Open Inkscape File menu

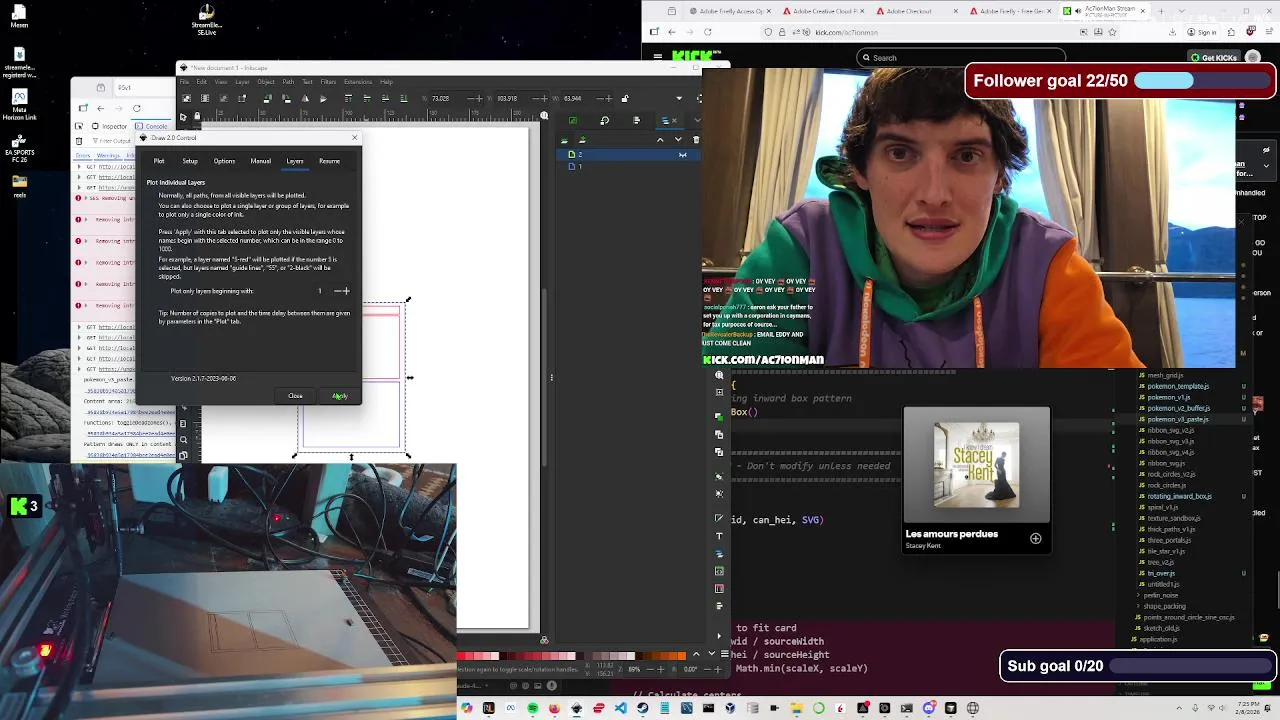pyautogui.click(x=186, y=82)
